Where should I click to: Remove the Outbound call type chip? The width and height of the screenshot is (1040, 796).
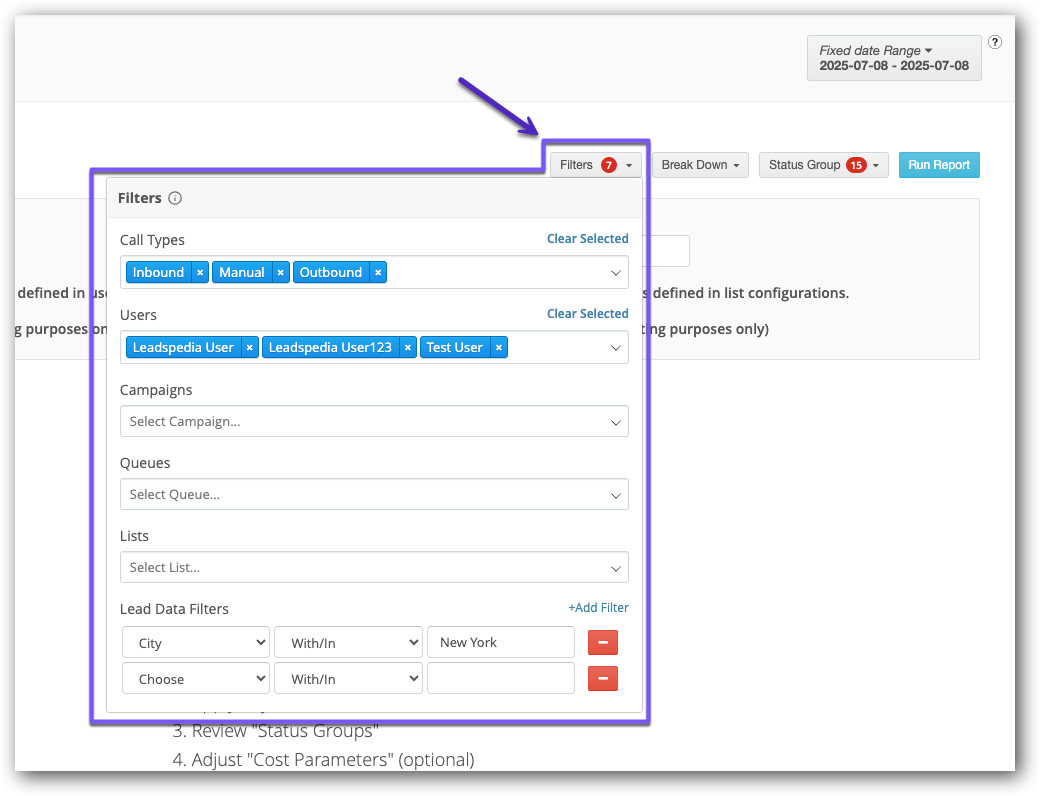[378, 271]
